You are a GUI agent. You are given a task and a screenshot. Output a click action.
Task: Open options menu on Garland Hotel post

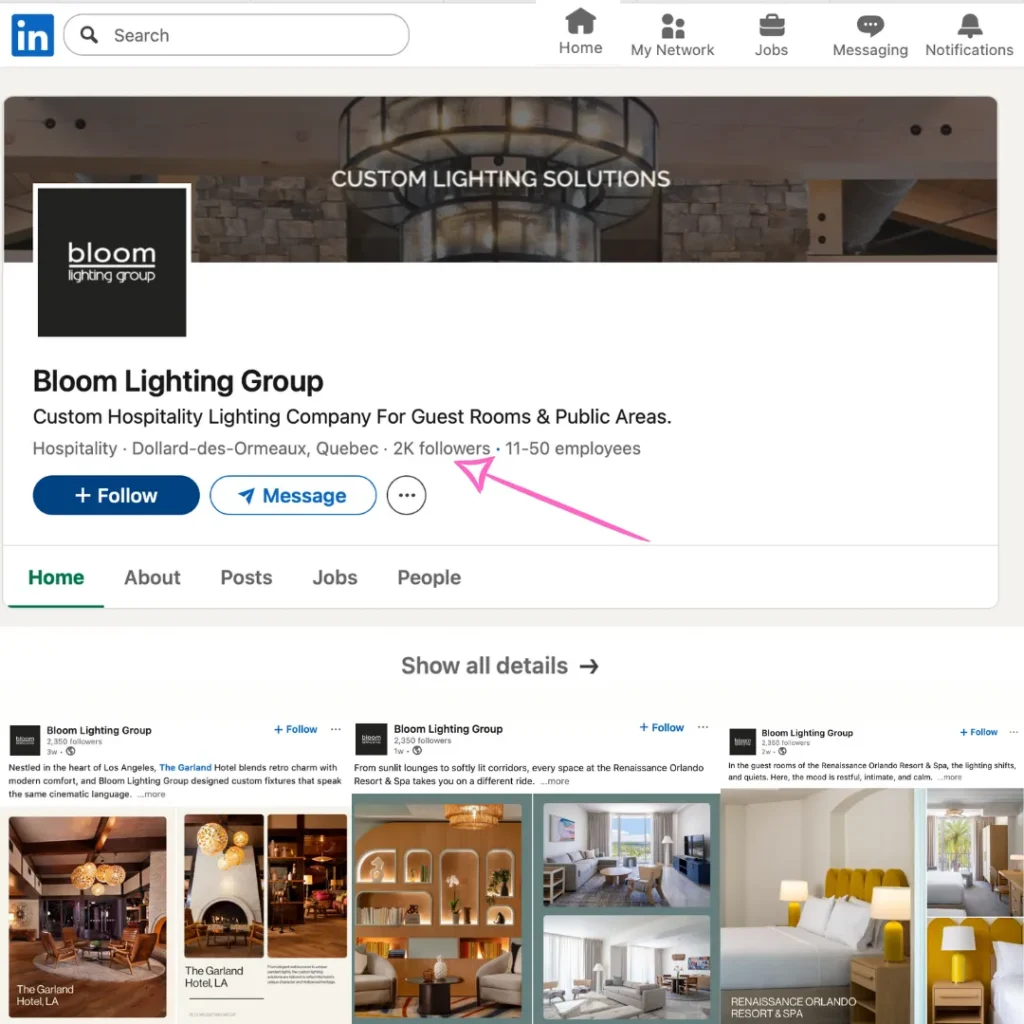(x=336, y=729)
